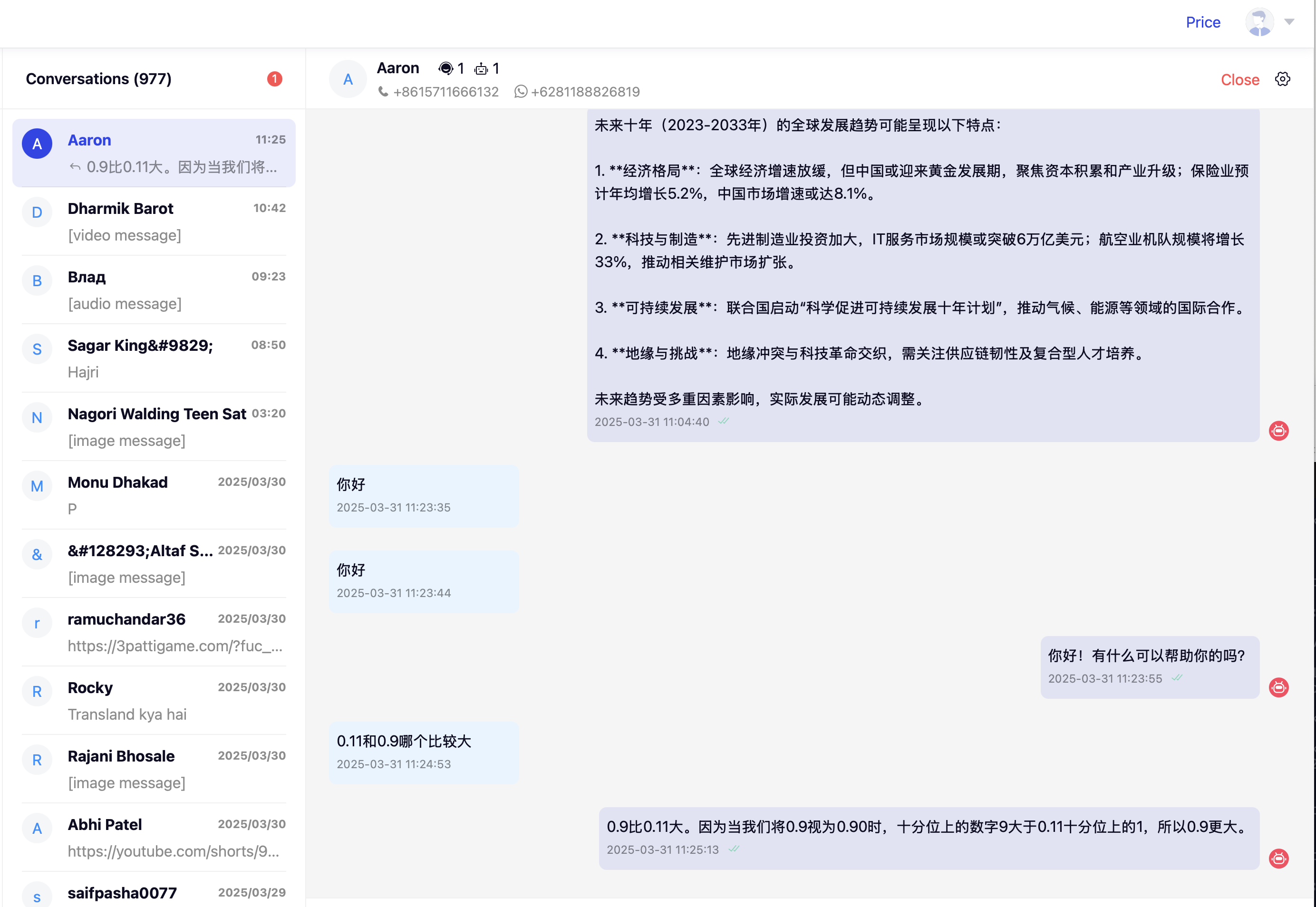Screen dimensions: 1316x907
Task: Open the Rocky conversation
Action: pyautogui.click(x=154, y=700)
